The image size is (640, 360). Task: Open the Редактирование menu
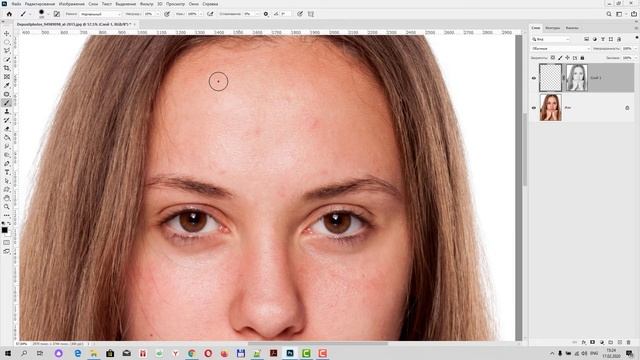pyautogui.click(x=40, y=4)
